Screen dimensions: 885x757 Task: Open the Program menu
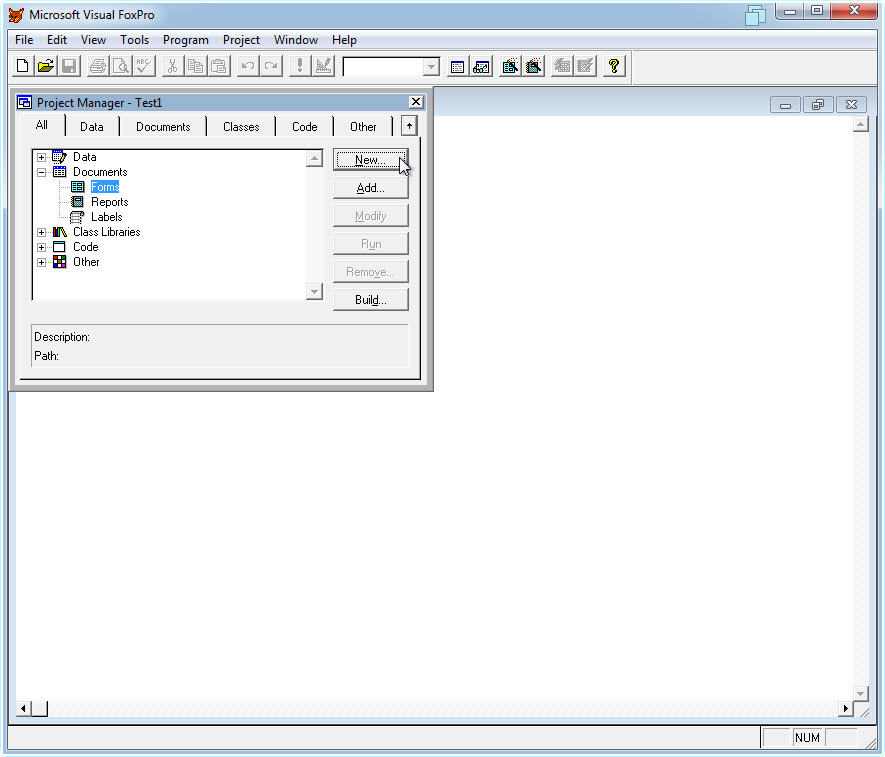pos(186,40)
